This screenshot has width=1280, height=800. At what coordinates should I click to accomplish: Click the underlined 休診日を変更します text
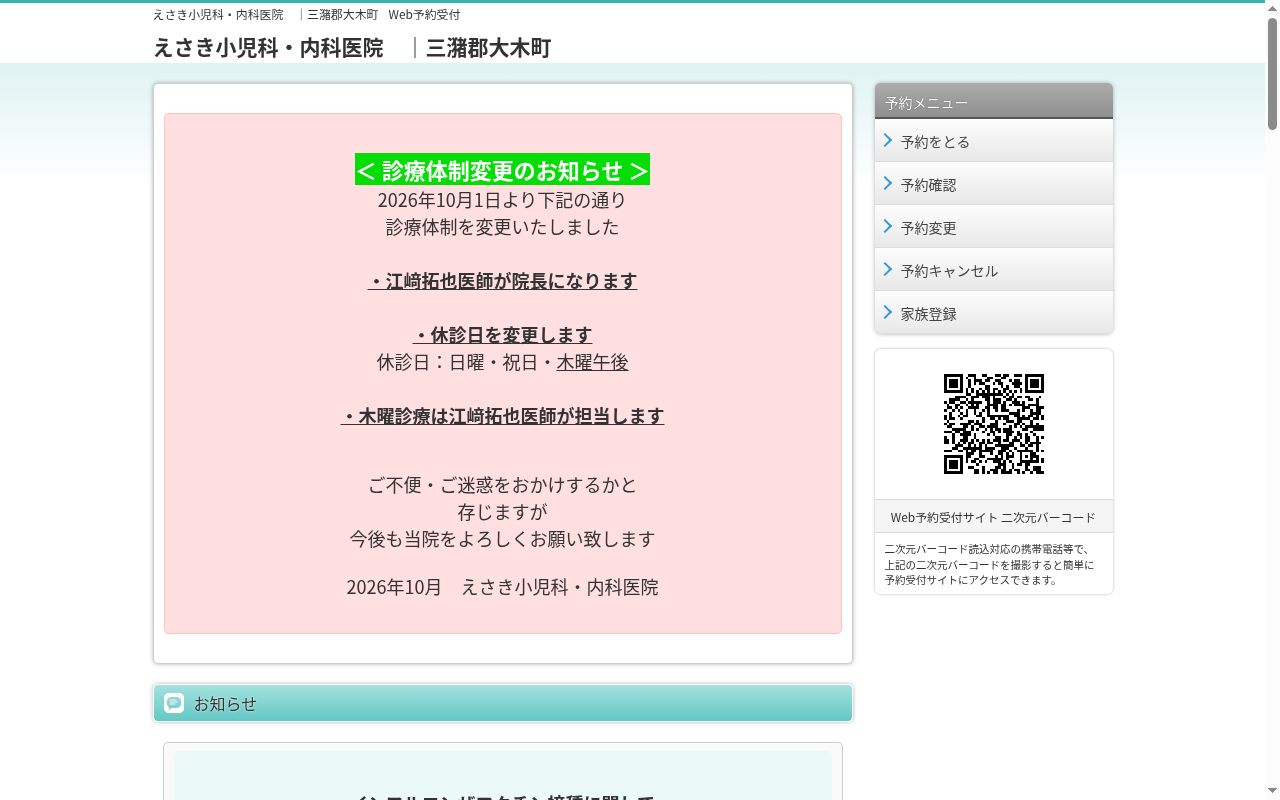(502, 335)
